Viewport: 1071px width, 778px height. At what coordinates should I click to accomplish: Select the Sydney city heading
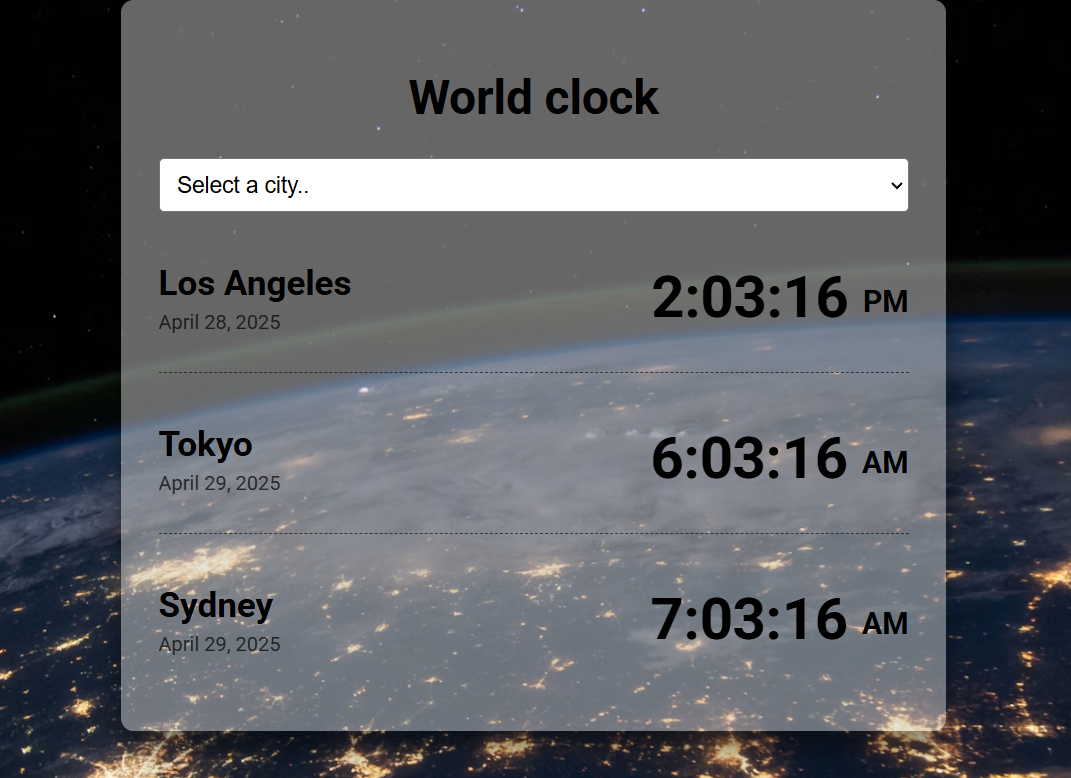pyautogui.click(x=216, y=606)
